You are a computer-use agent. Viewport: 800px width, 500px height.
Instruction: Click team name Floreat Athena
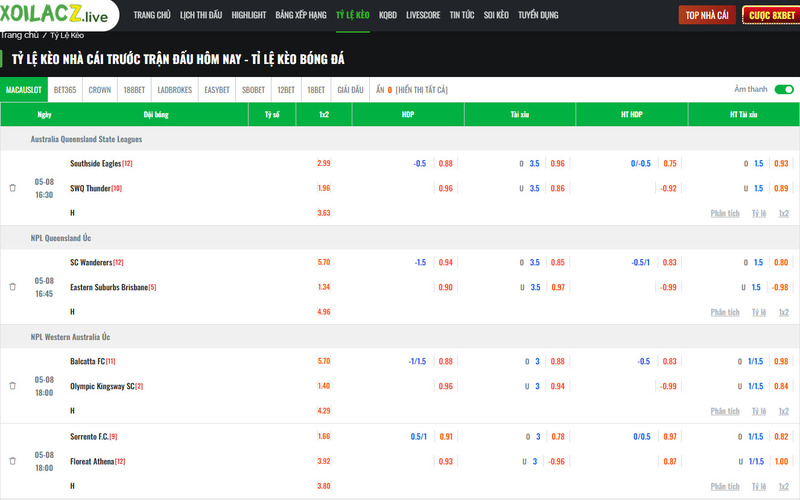pos(92,462)
